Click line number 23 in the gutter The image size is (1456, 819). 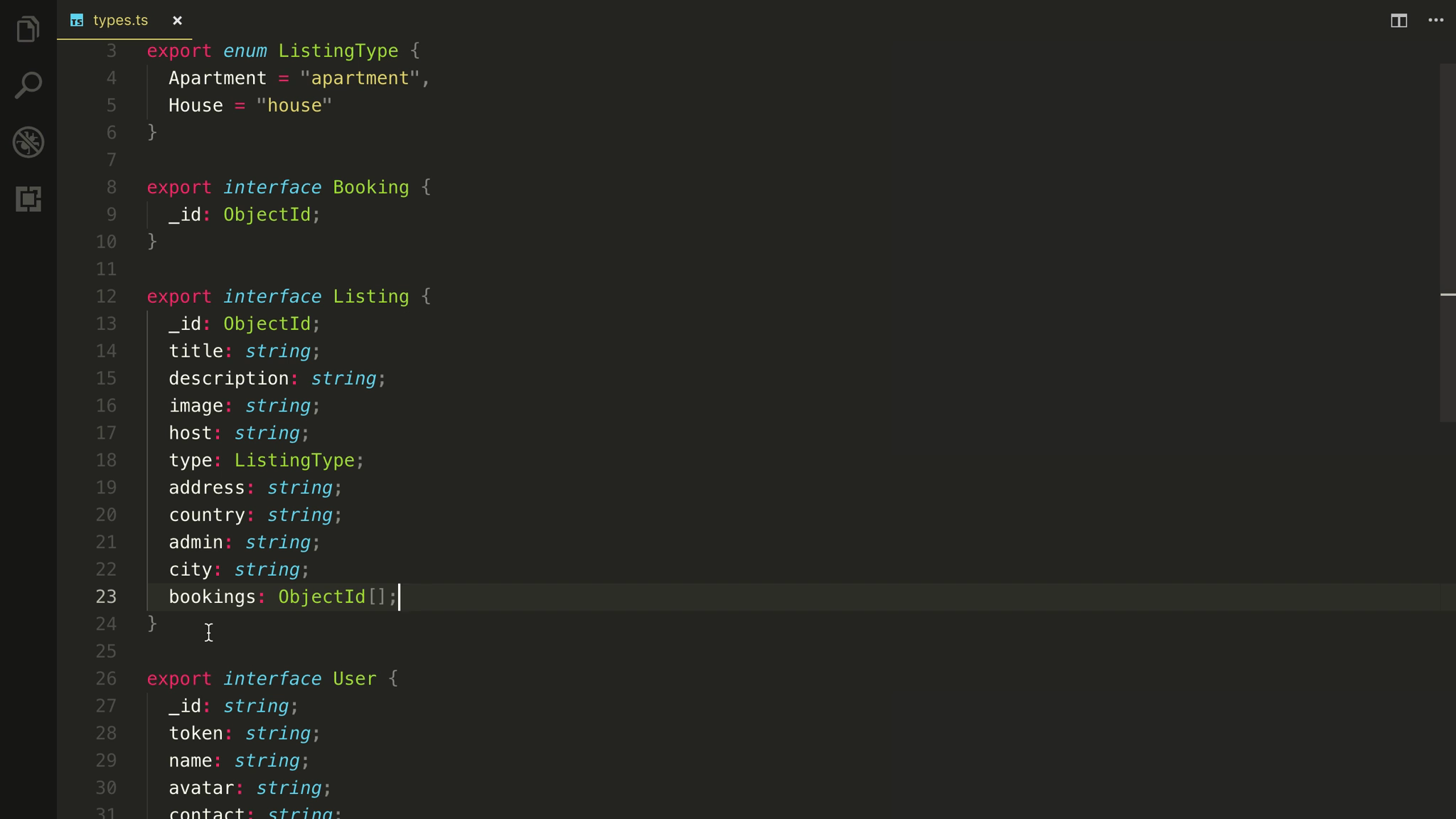pos(107,596)
